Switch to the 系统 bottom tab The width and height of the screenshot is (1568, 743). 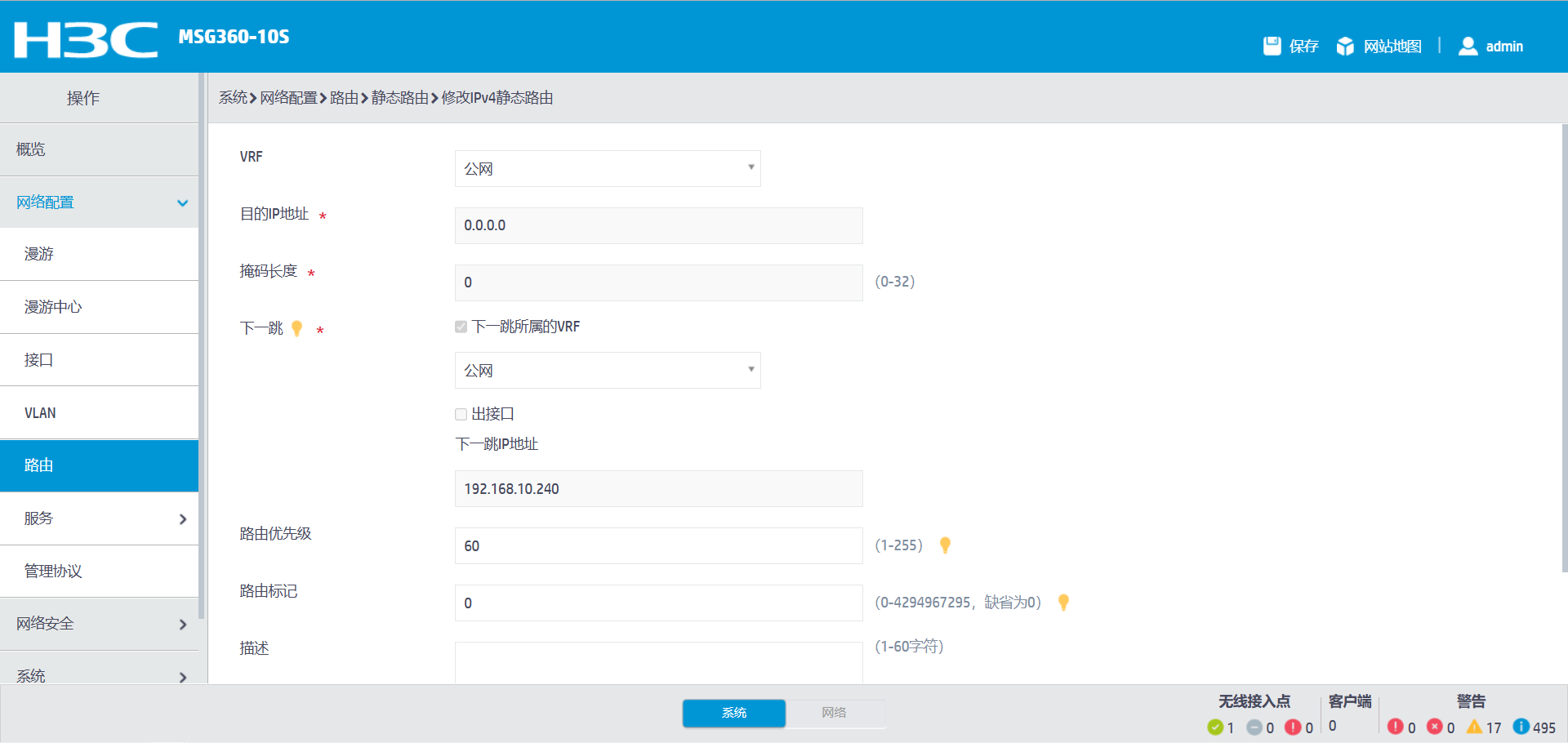click(x=734, y=713)
